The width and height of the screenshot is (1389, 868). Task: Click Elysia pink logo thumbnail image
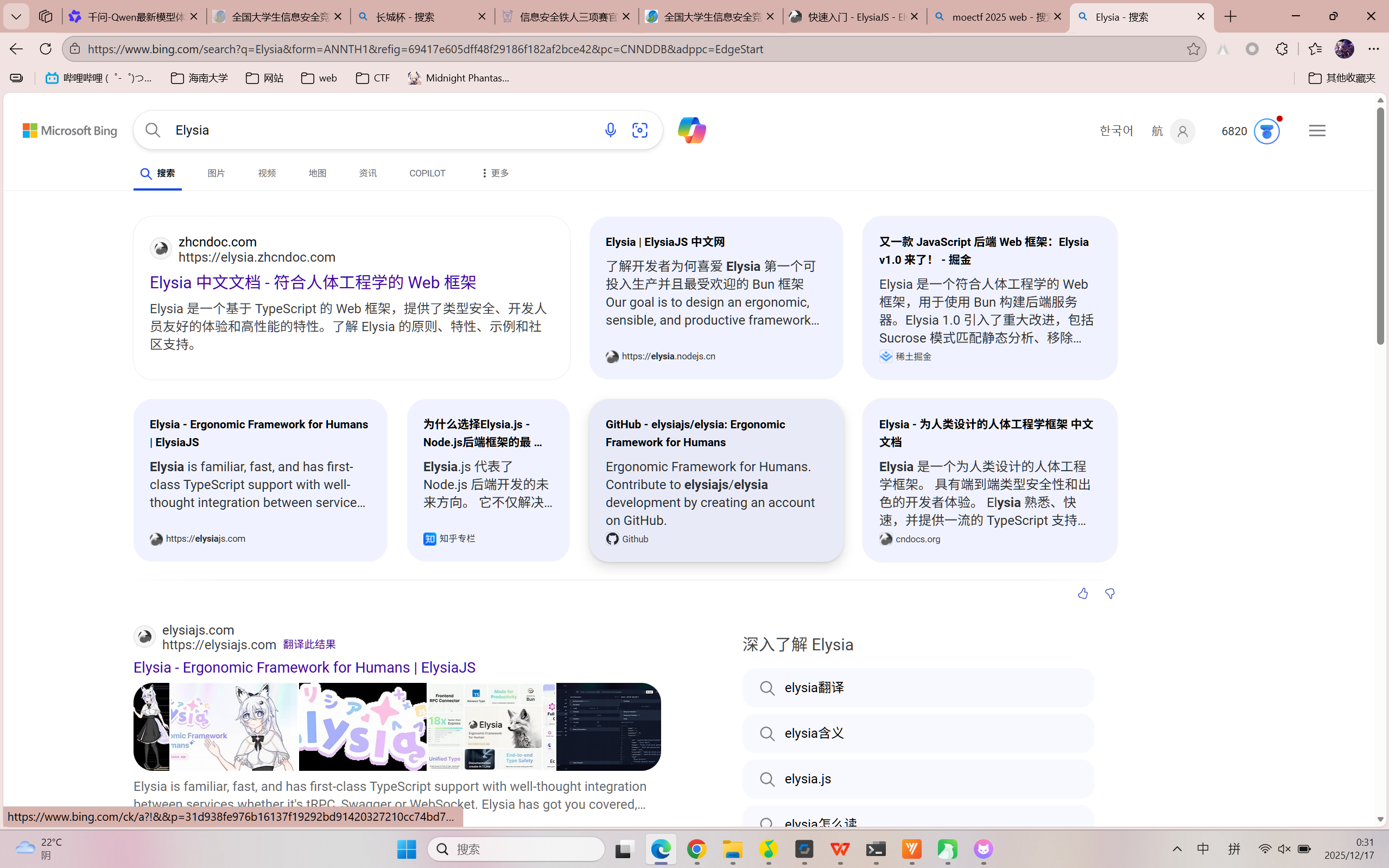pyautogui.click(x=362, y=726)
